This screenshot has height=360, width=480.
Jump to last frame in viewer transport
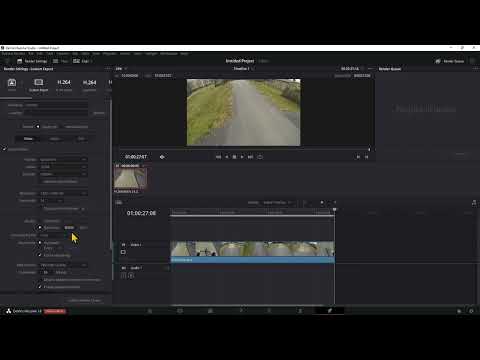(250, 157)
